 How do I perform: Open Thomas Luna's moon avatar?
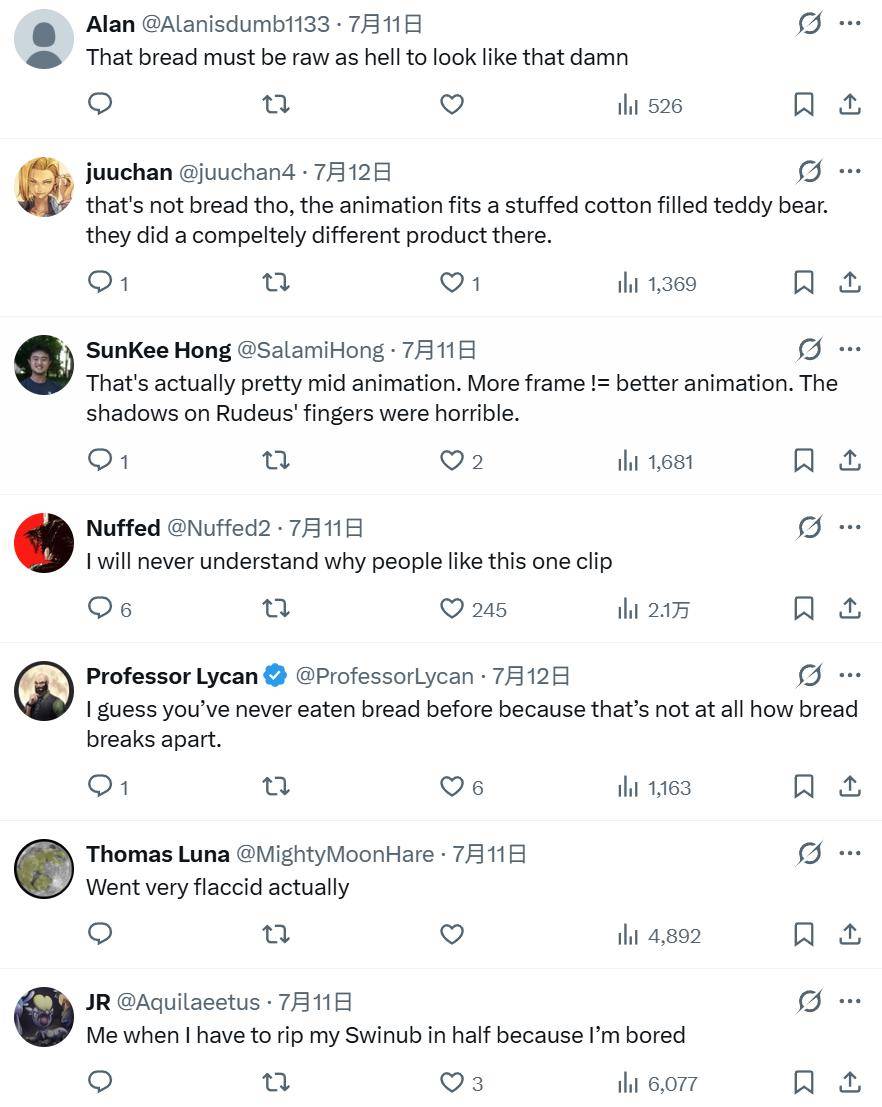pos(44,868)
